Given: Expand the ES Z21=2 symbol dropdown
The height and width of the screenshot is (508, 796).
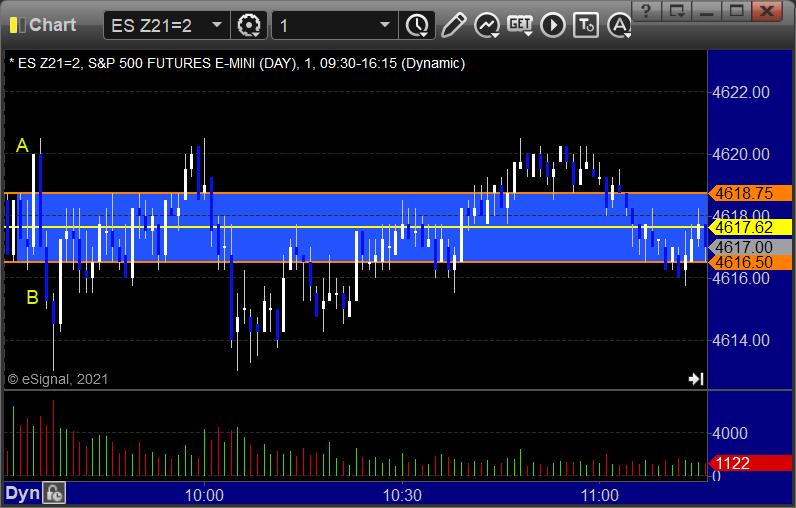Looking at the screenshot, I should click(x=217, y=24).
